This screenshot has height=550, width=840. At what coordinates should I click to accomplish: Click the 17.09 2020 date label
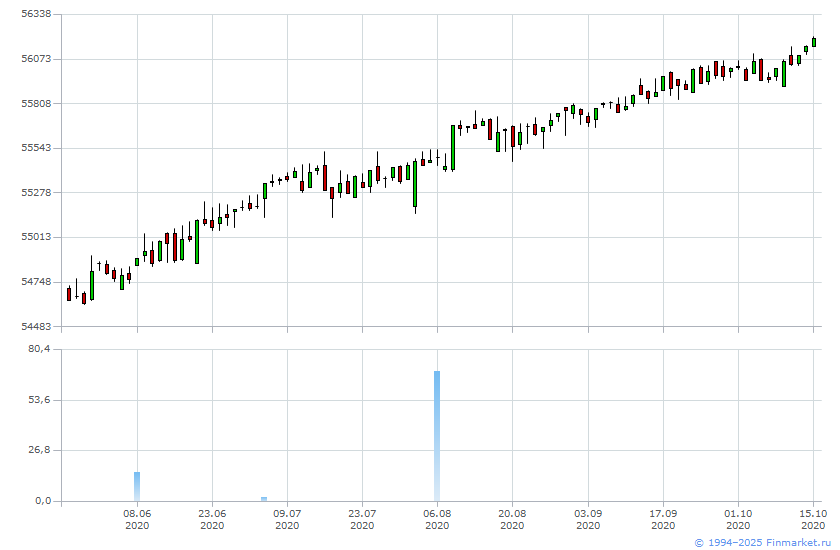663,519
